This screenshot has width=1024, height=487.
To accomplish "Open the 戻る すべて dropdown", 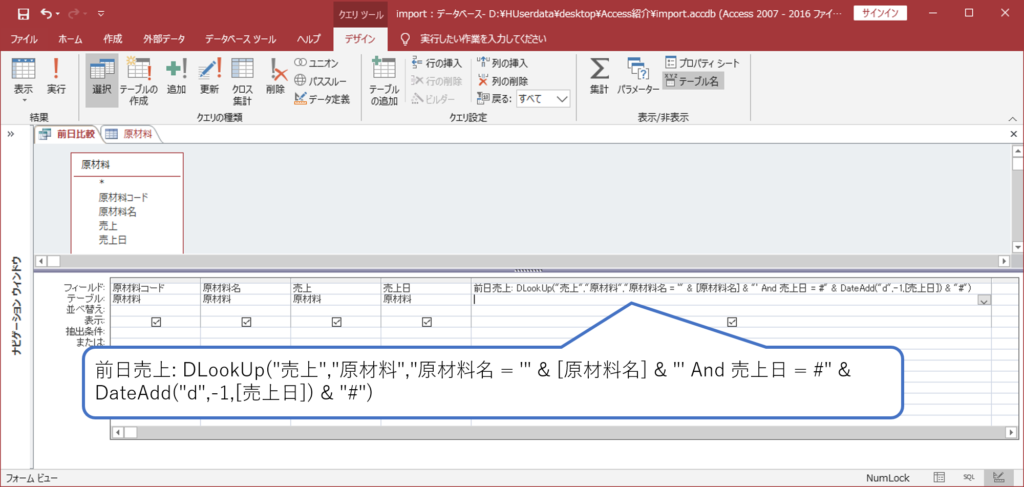I will [563, 99].
